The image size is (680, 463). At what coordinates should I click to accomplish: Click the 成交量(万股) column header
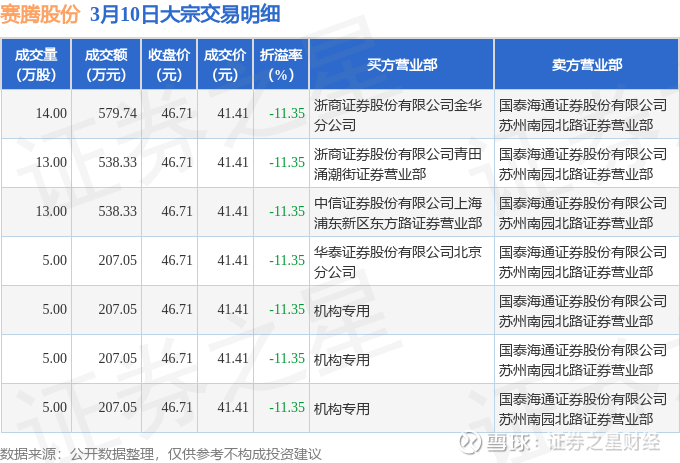click(36, 65)
